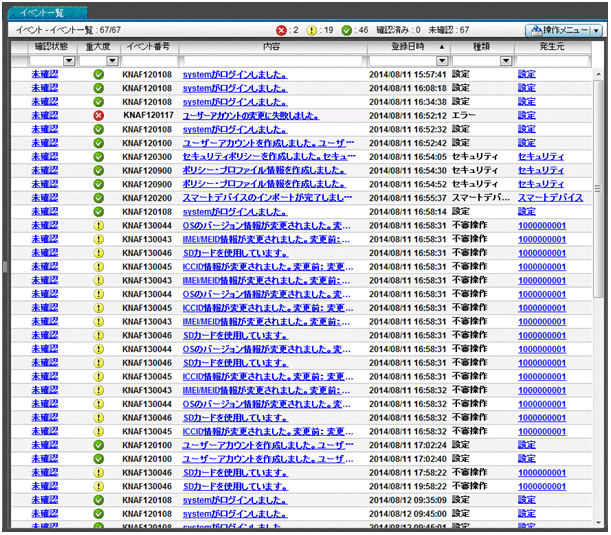611x535 pixels.
Task: Sort by the 内容 column header
Action: point(271,47)
